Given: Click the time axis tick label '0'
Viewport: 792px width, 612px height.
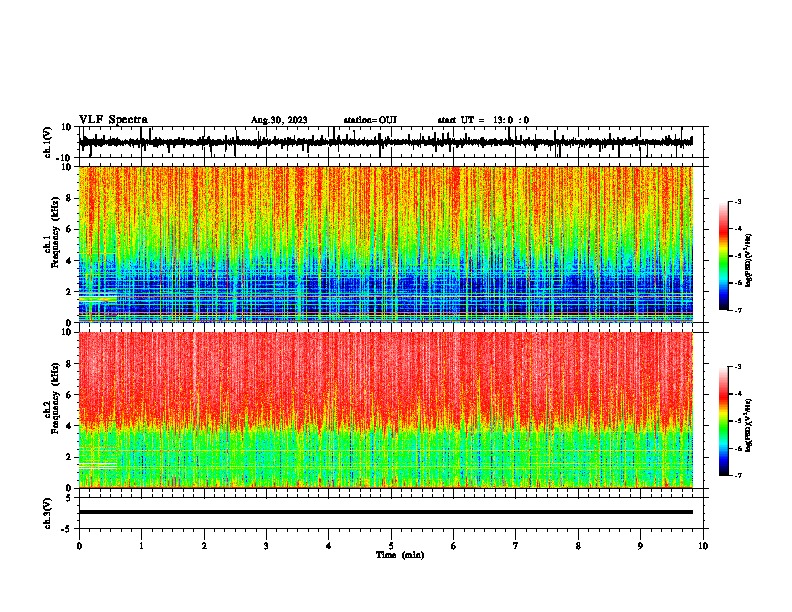Looking at the screenshot, I should (x=79, y=546).
